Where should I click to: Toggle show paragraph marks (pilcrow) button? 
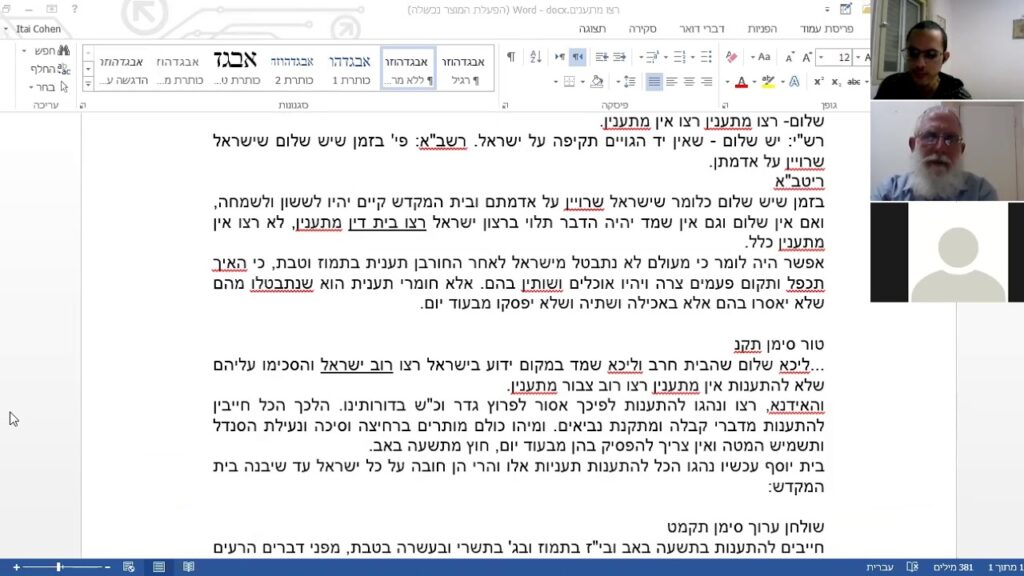(x=511, y=57)
